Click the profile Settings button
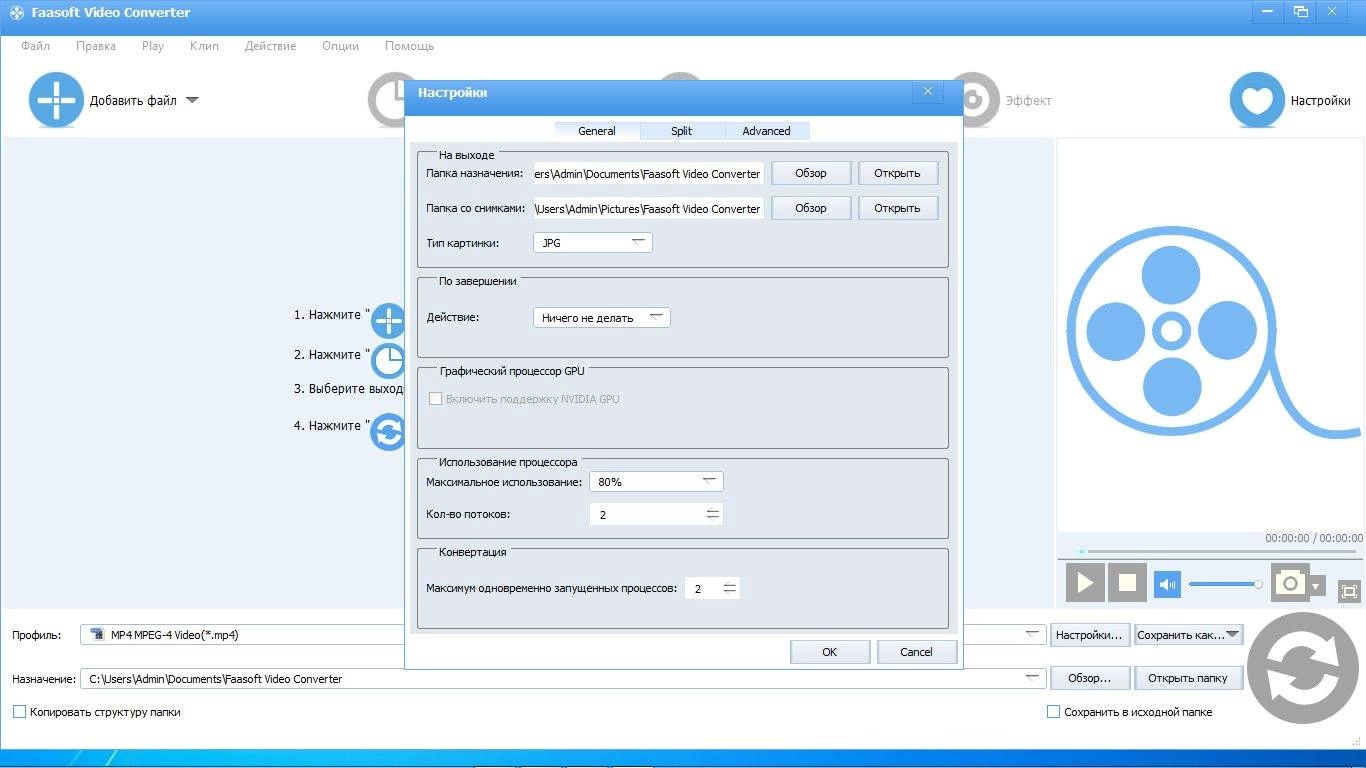This screenshot has height=768, width=1366. pos(1090,634)
